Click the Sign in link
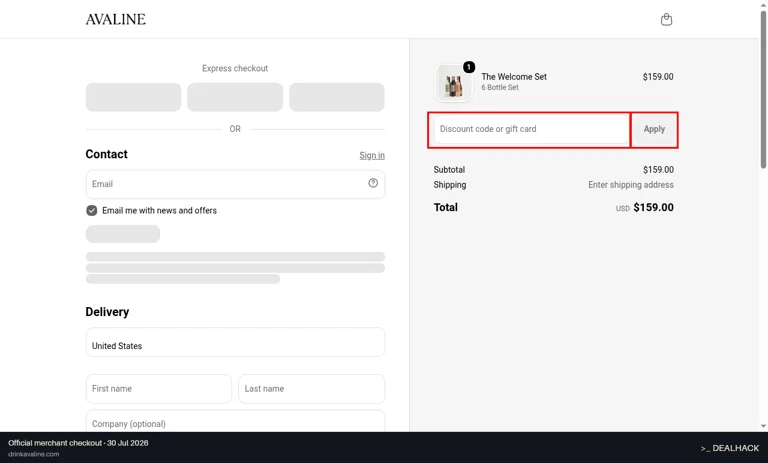The height and width of the screenshot is (463, 768). click(x=372, y=155)
